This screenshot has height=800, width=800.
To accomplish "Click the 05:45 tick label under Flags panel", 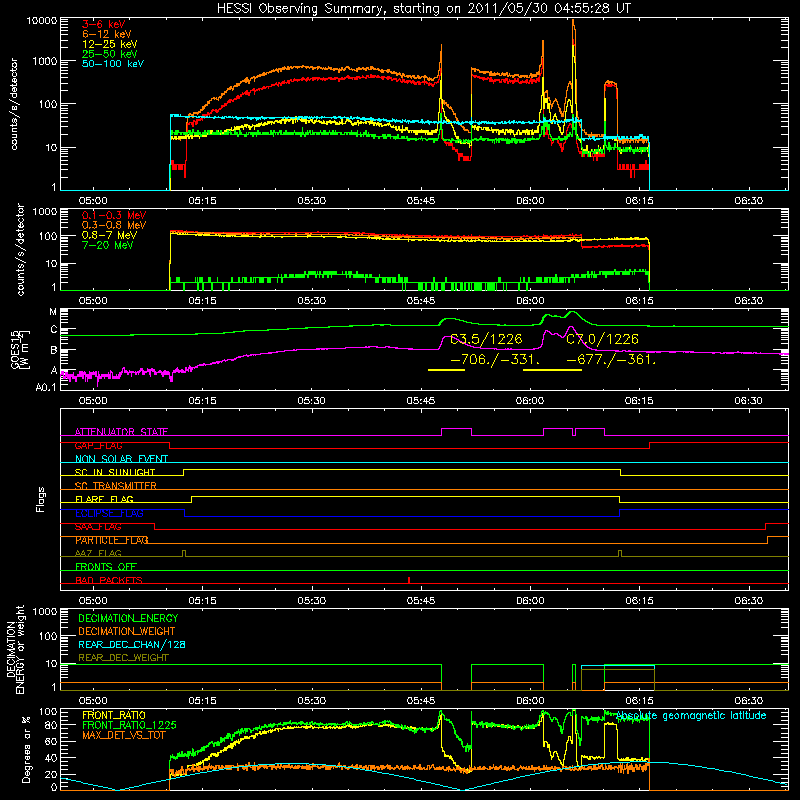I will [x=421, y=601].
